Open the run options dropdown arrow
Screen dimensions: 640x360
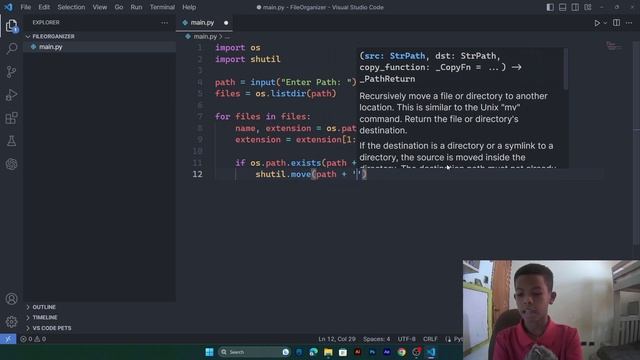[605, 23]
